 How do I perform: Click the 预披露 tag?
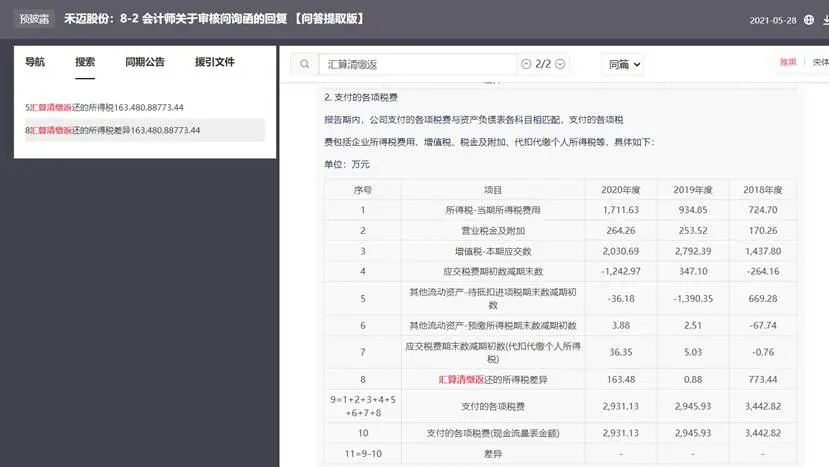[x=34, y=19]
